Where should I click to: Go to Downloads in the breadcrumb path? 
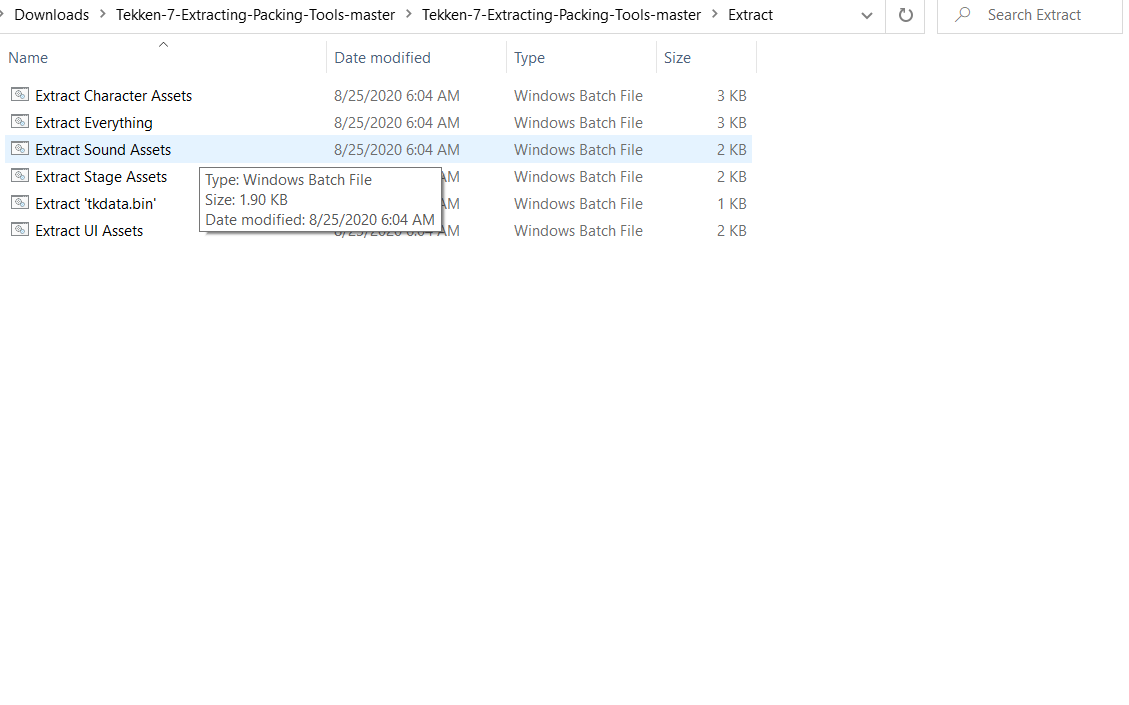pyautogui.click(x=52, y=14)
